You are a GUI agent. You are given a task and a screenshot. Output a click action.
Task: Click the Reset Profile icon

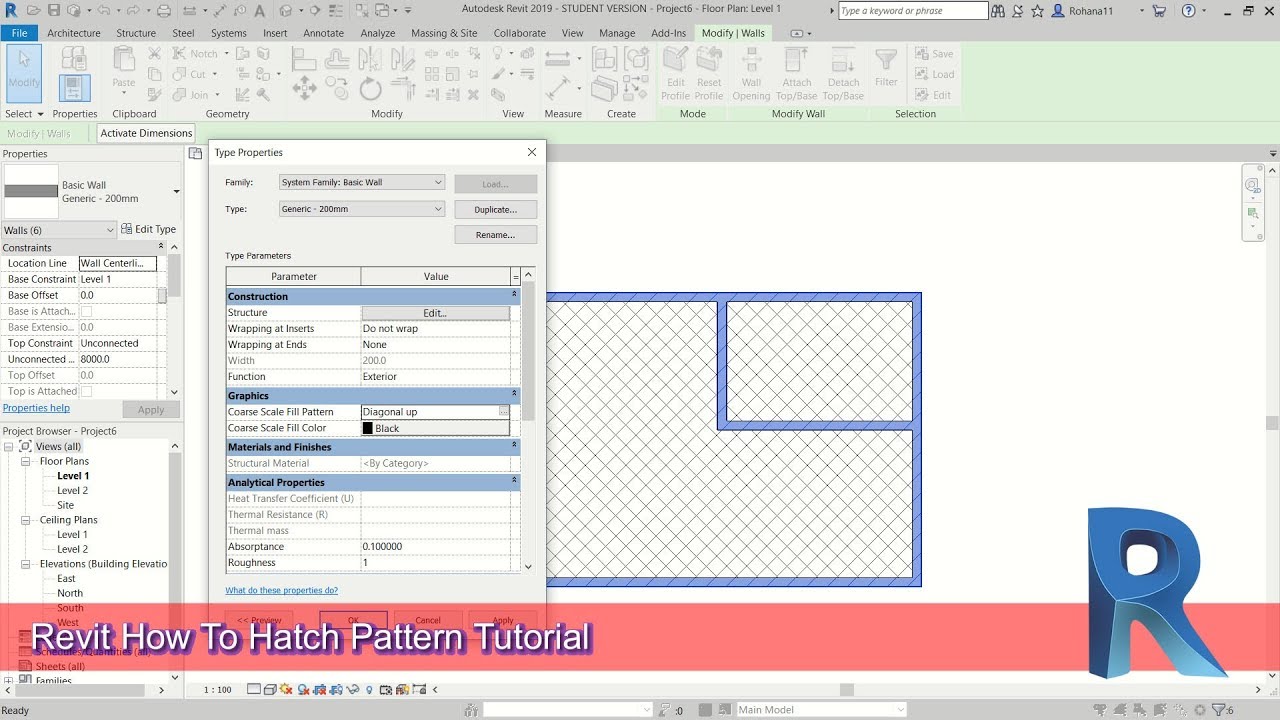coord(709,74)
